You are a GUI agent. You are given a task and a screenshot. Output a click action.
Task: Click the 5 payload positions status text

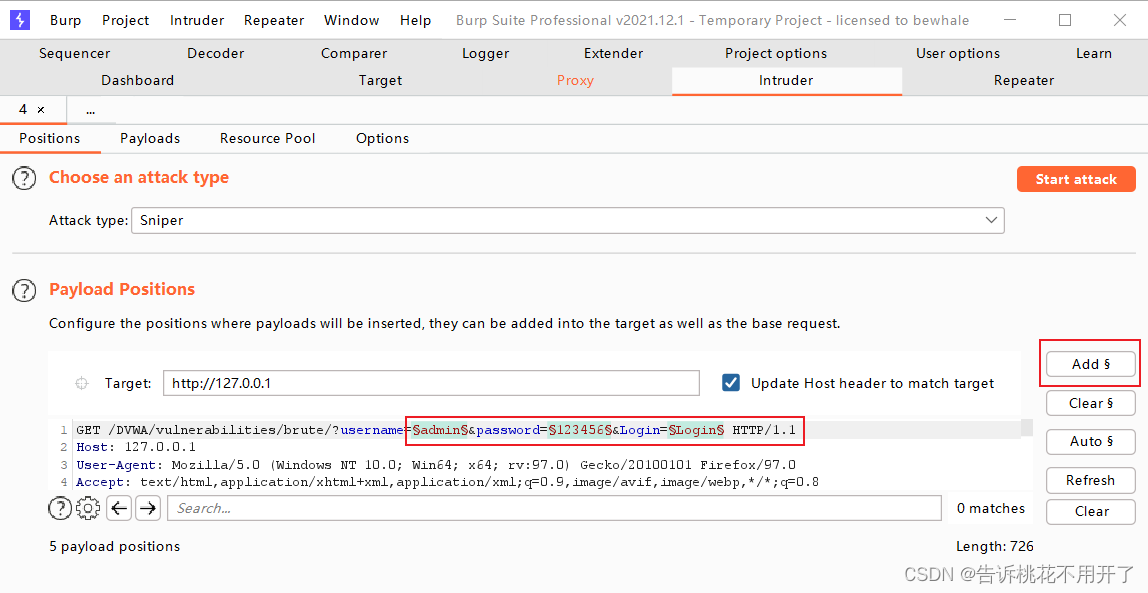click(x=114, y=546)
